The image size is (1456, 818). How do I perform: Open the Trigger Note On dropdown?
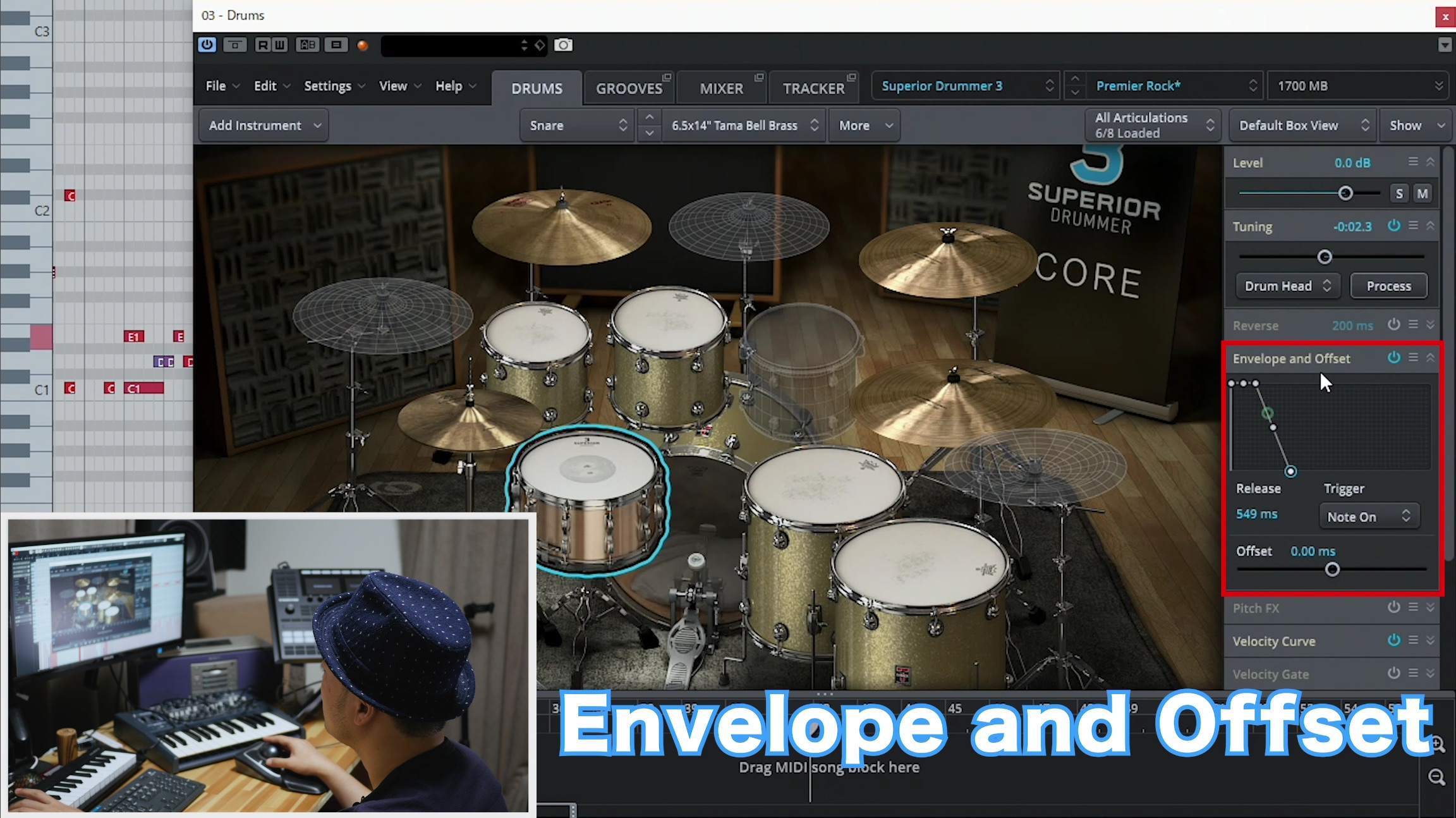[1369, 516]
